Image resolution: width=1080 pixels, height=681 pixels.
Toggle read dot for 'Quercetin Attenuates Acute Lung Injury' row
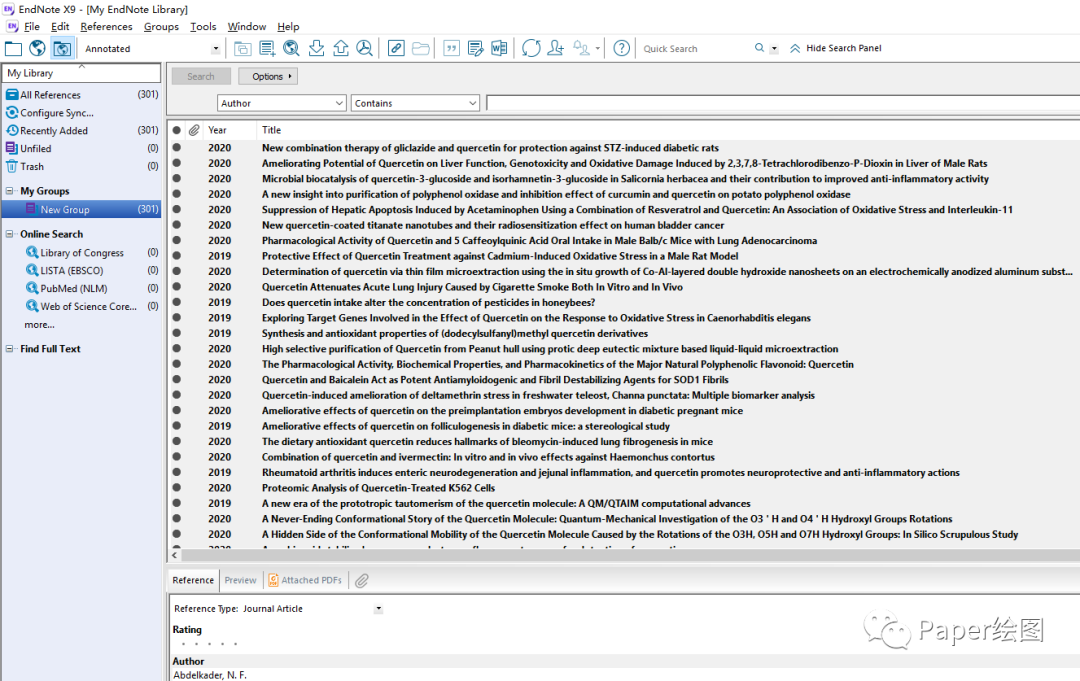click(177, 286)
